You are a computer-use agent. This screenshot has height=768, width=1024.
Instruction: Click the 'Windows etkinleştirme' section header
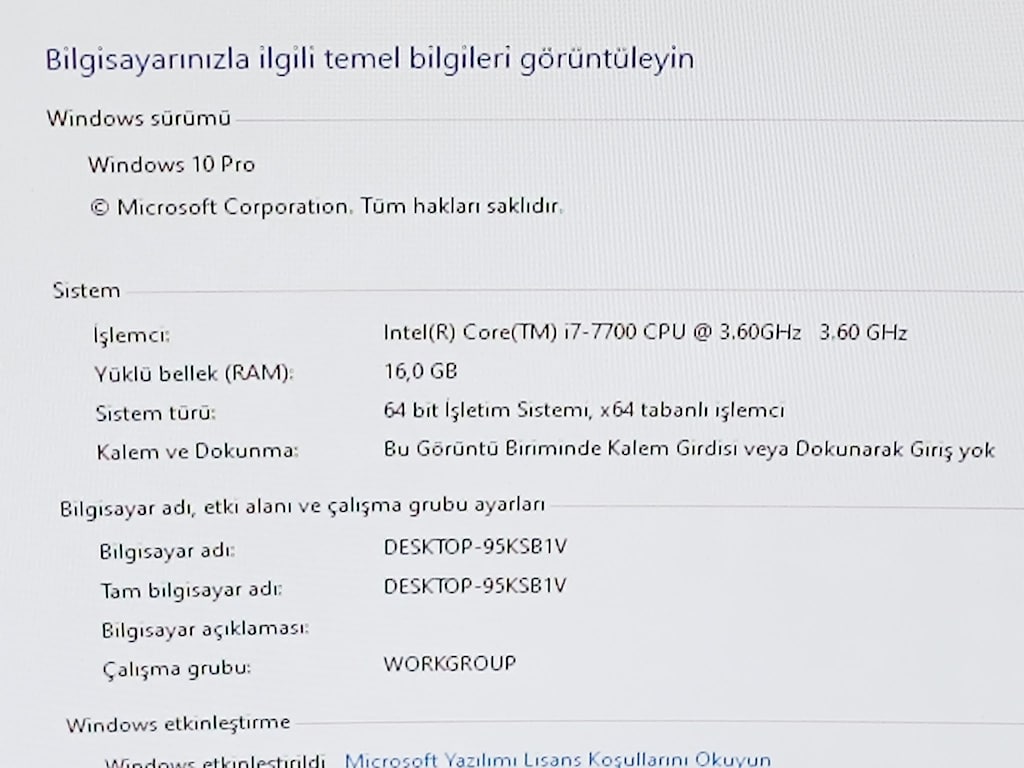178,724
